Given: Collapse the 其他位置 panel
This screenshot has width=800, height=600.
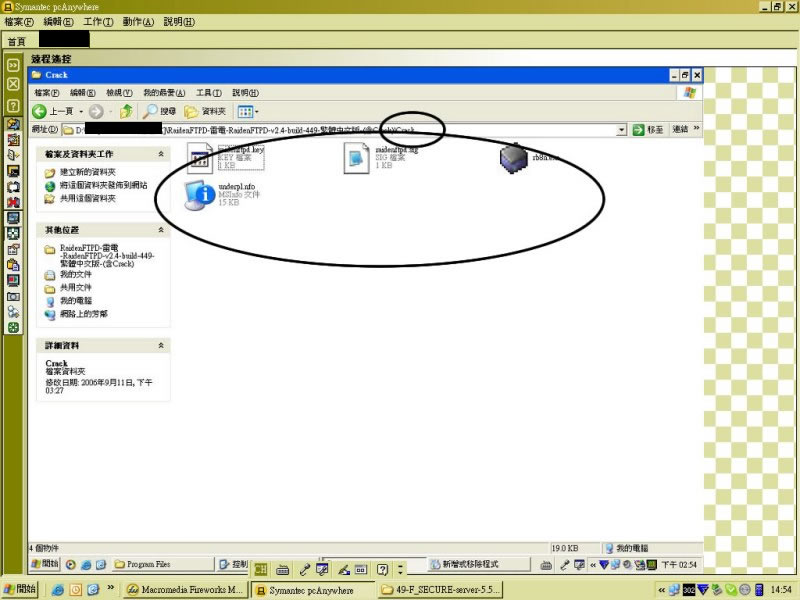Looking at the screenshot, I should [161, 230].
